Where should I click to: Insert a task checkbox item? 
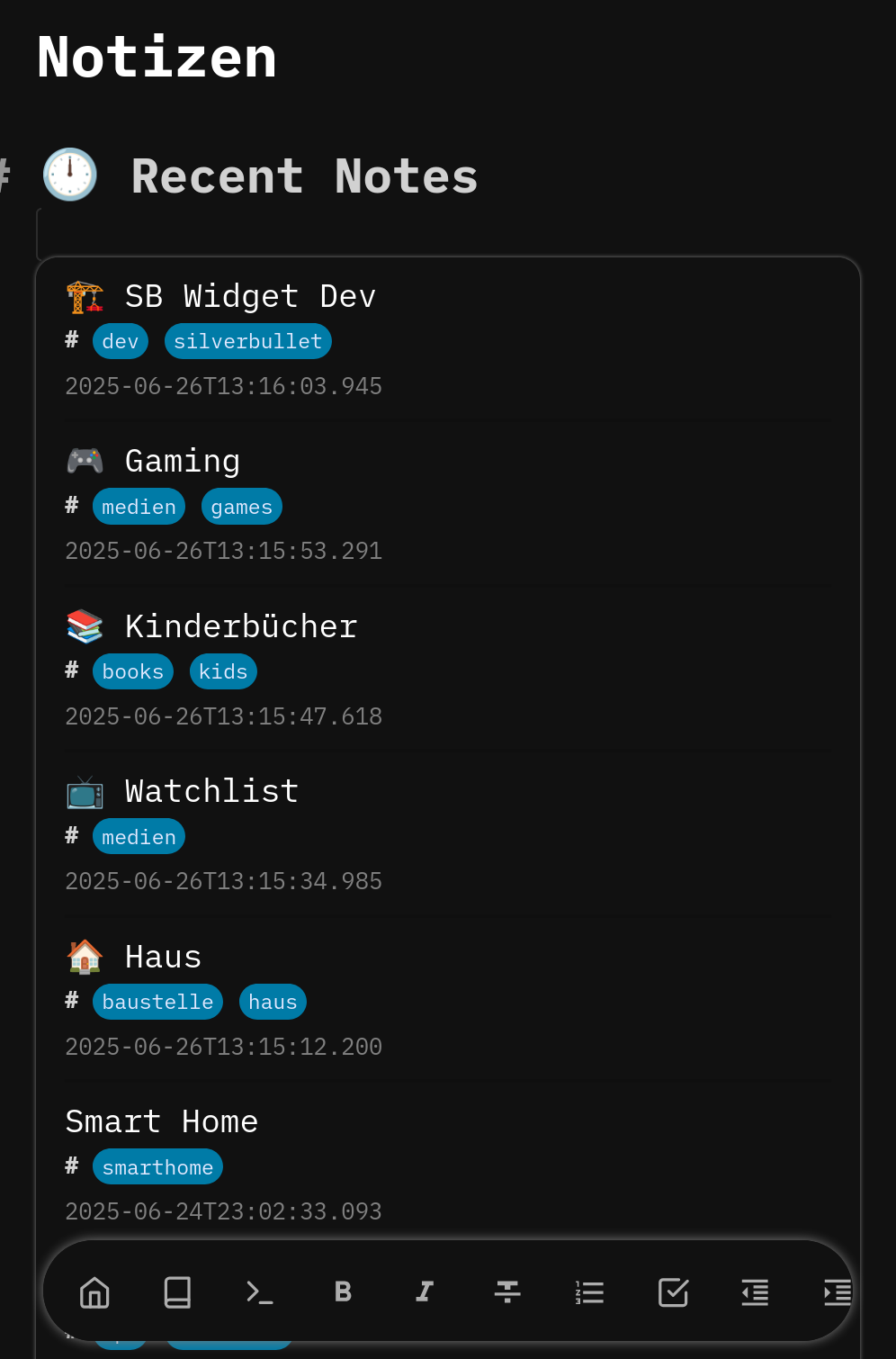click(673, 1292)
